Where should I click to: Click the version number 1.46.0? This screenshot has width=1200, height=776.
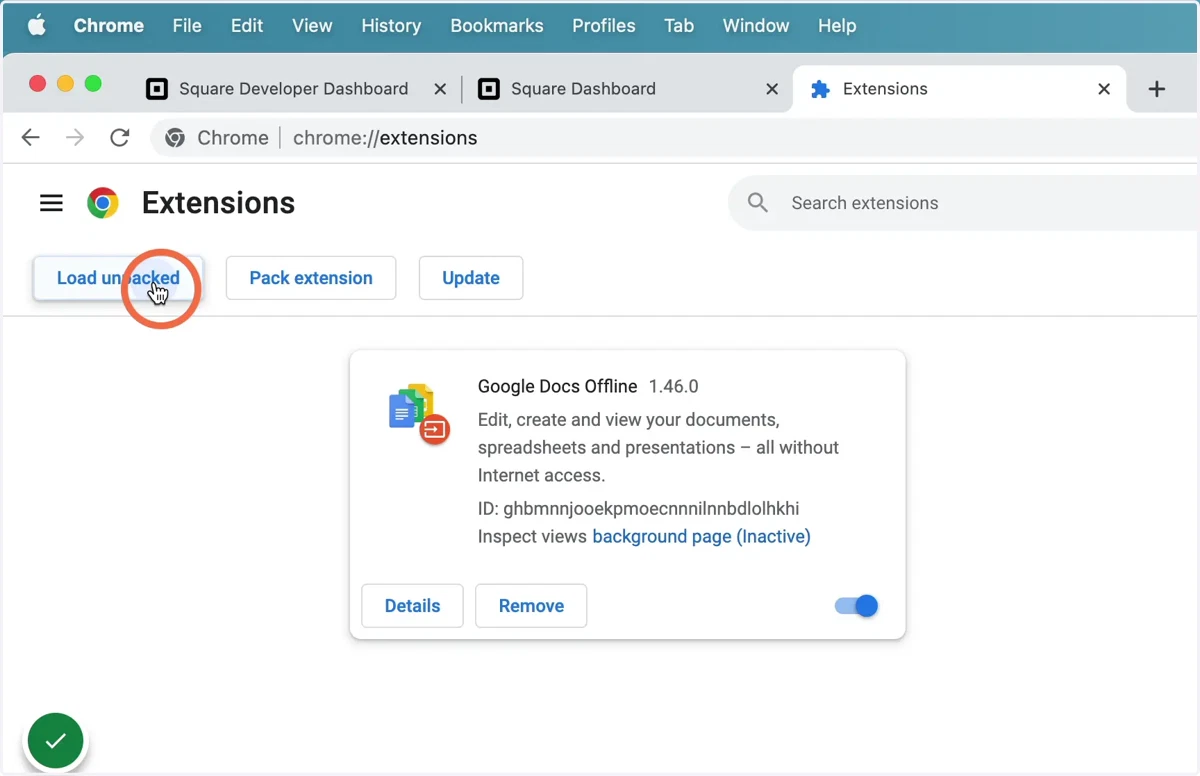coord(674,386)
